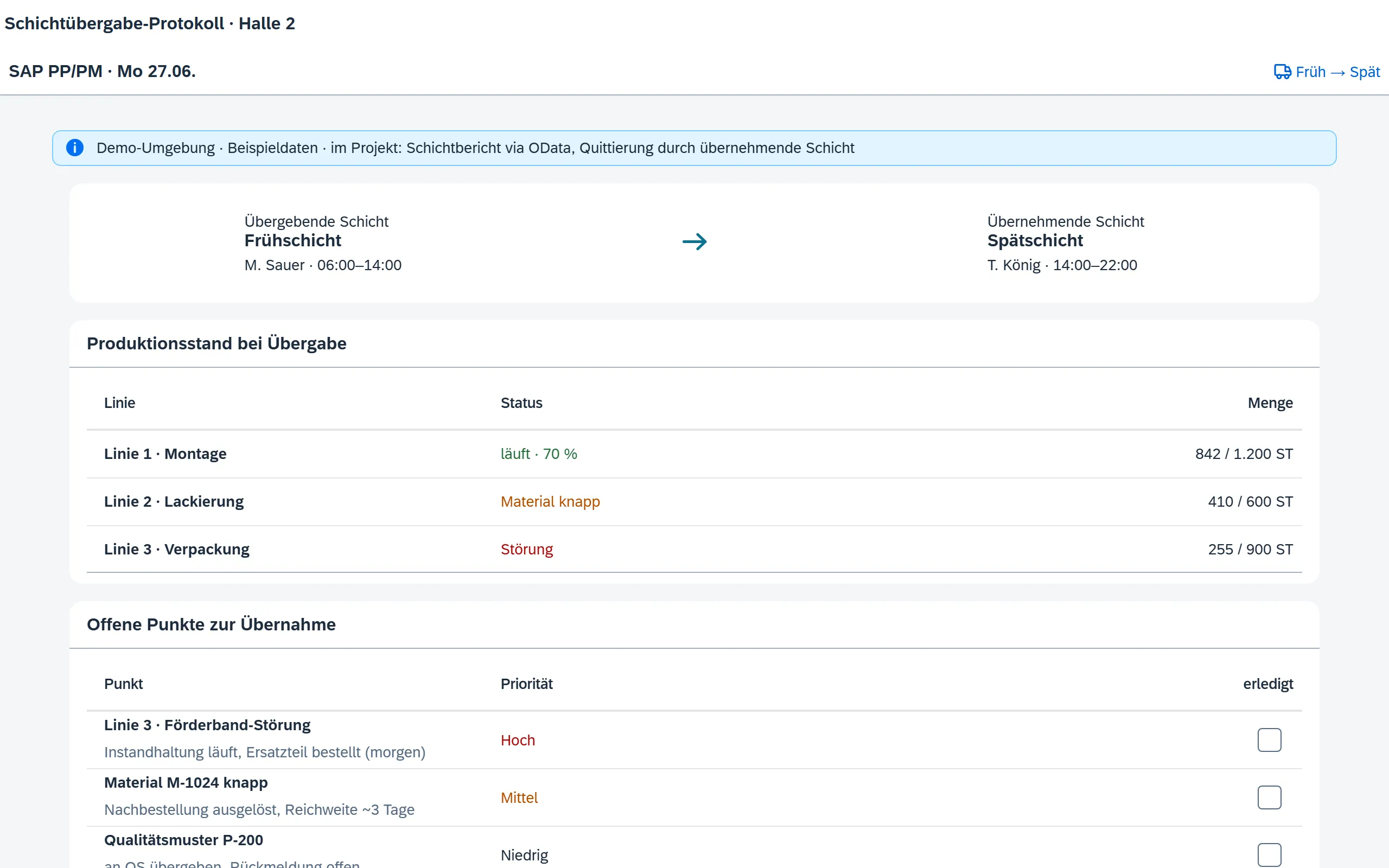The height and width of the screenshot is (868, 1389).
Task: Click the arrow icon between Frühschicht and Spätschicht
Action: 694,242
